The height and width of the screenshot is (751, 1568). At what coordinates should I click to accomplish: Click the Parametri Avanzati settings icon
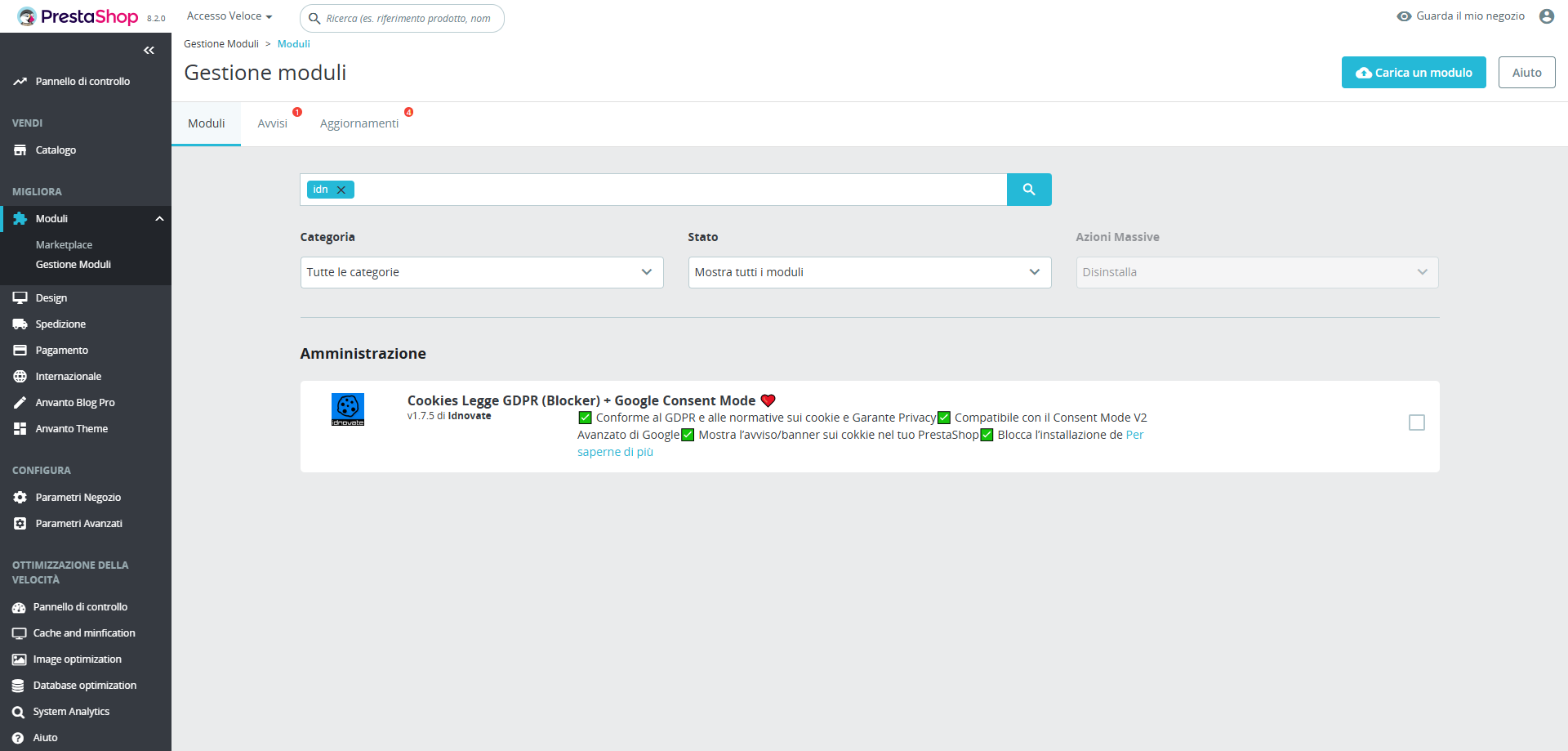pyautogui.click(x=20, y=524)
